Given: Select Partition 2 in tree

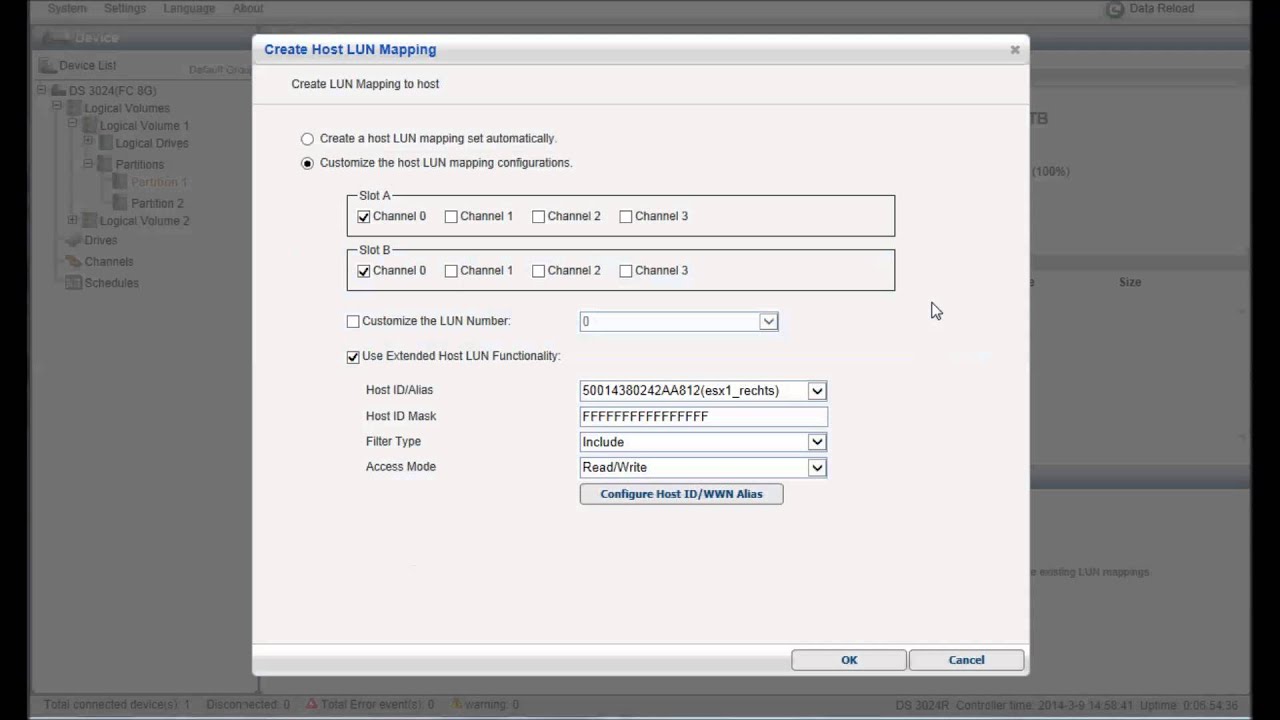Looking at the screenshot, I should (157, 203).
